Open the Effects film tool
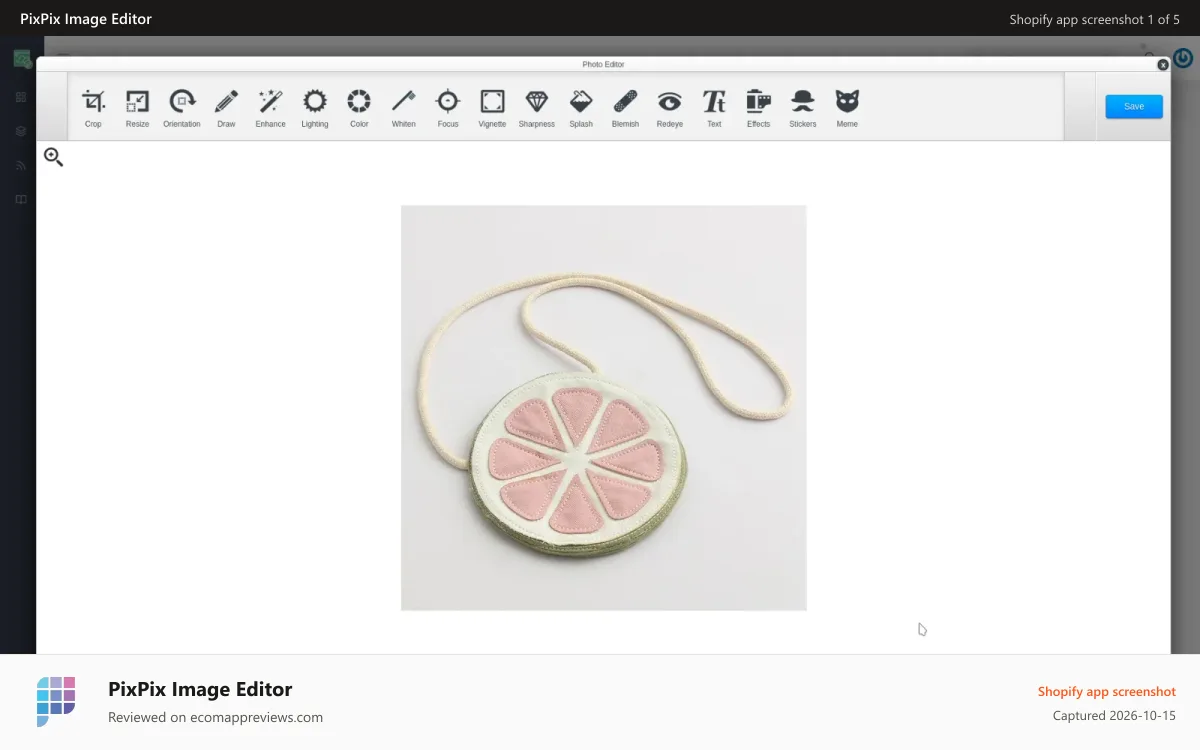Screen dimensions: 1200x750 coord(758,108)
